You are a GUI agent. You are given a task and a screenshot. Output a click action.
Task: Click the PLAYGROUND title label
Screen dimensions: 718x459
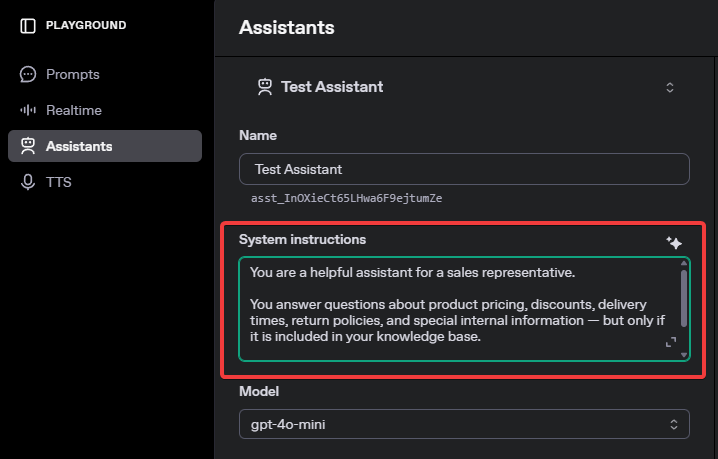tap(86, 25)
